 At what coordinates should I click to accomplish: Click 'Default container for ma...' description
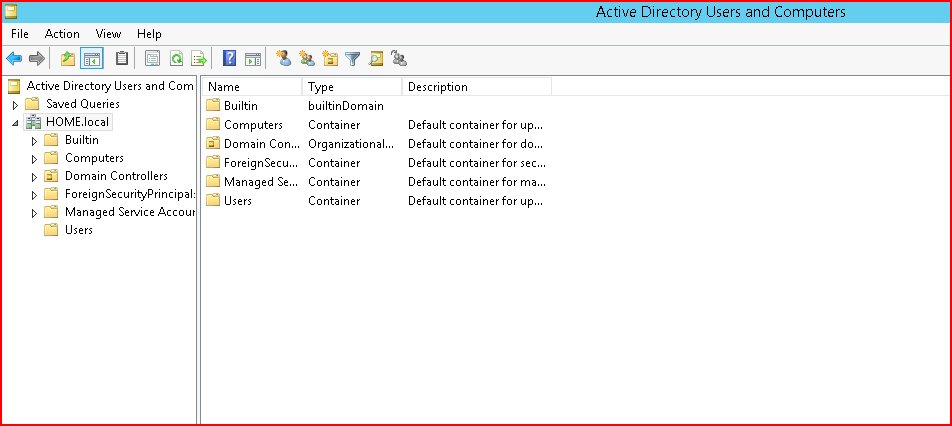pos(477,181)
